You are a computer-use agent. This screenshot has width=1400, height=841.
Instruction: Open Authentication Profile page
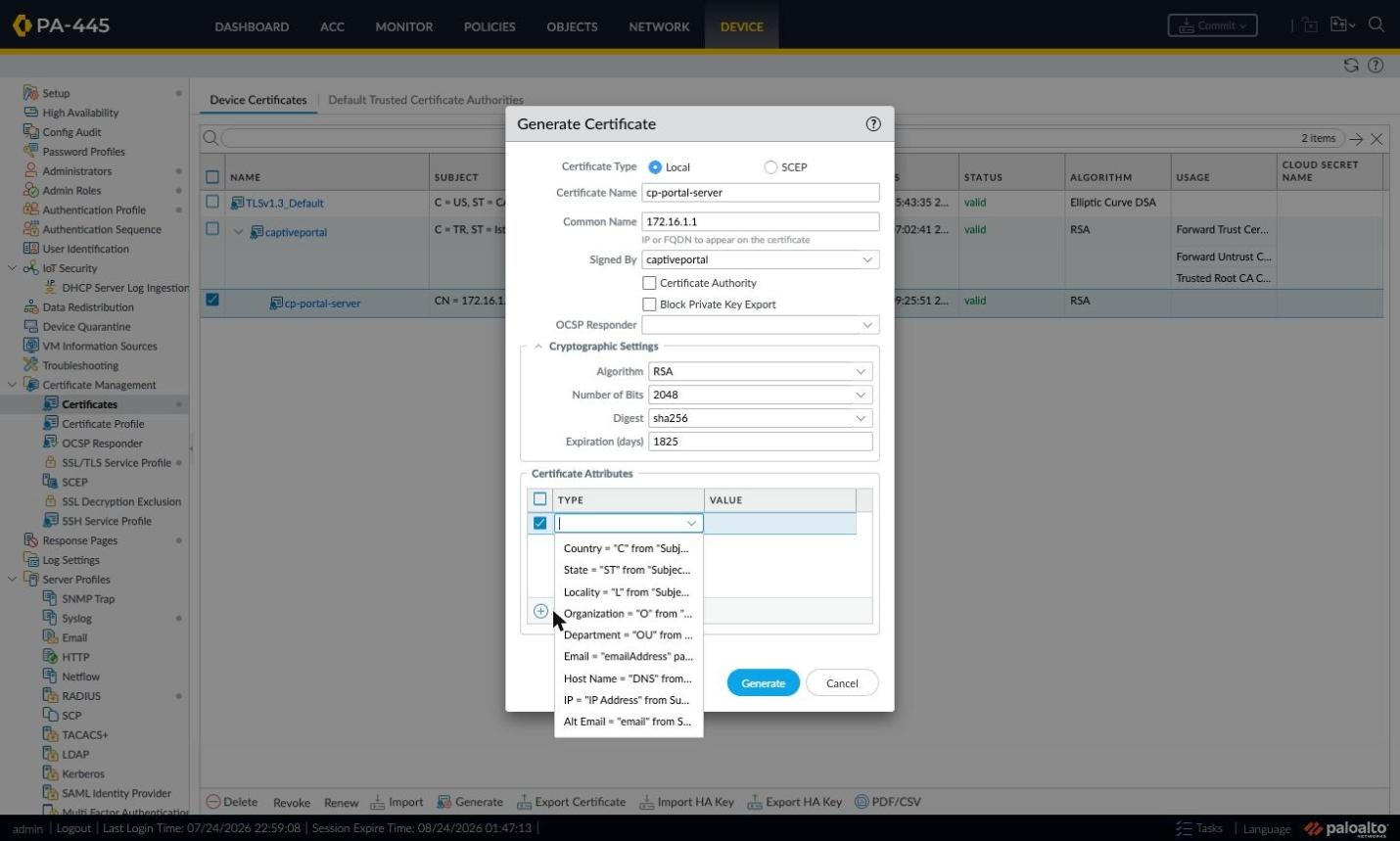coord(94,210)
